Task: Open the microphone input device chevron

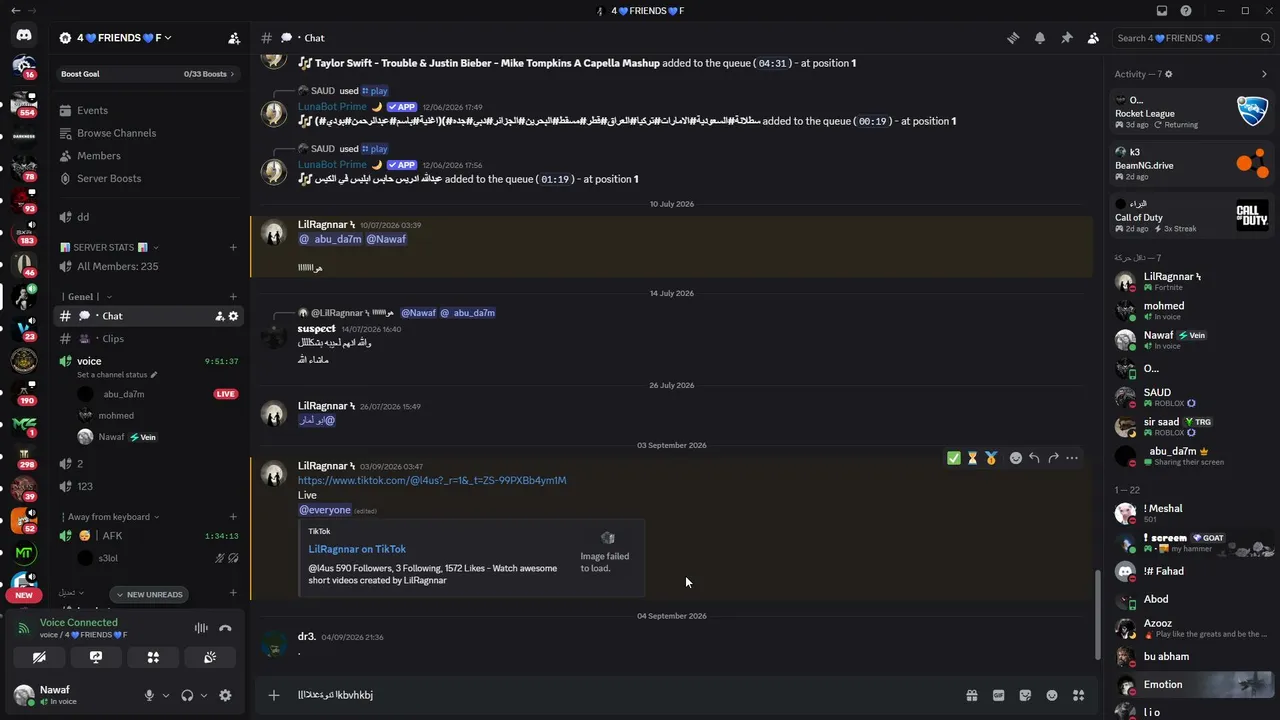Action: [x=166, y=695]
